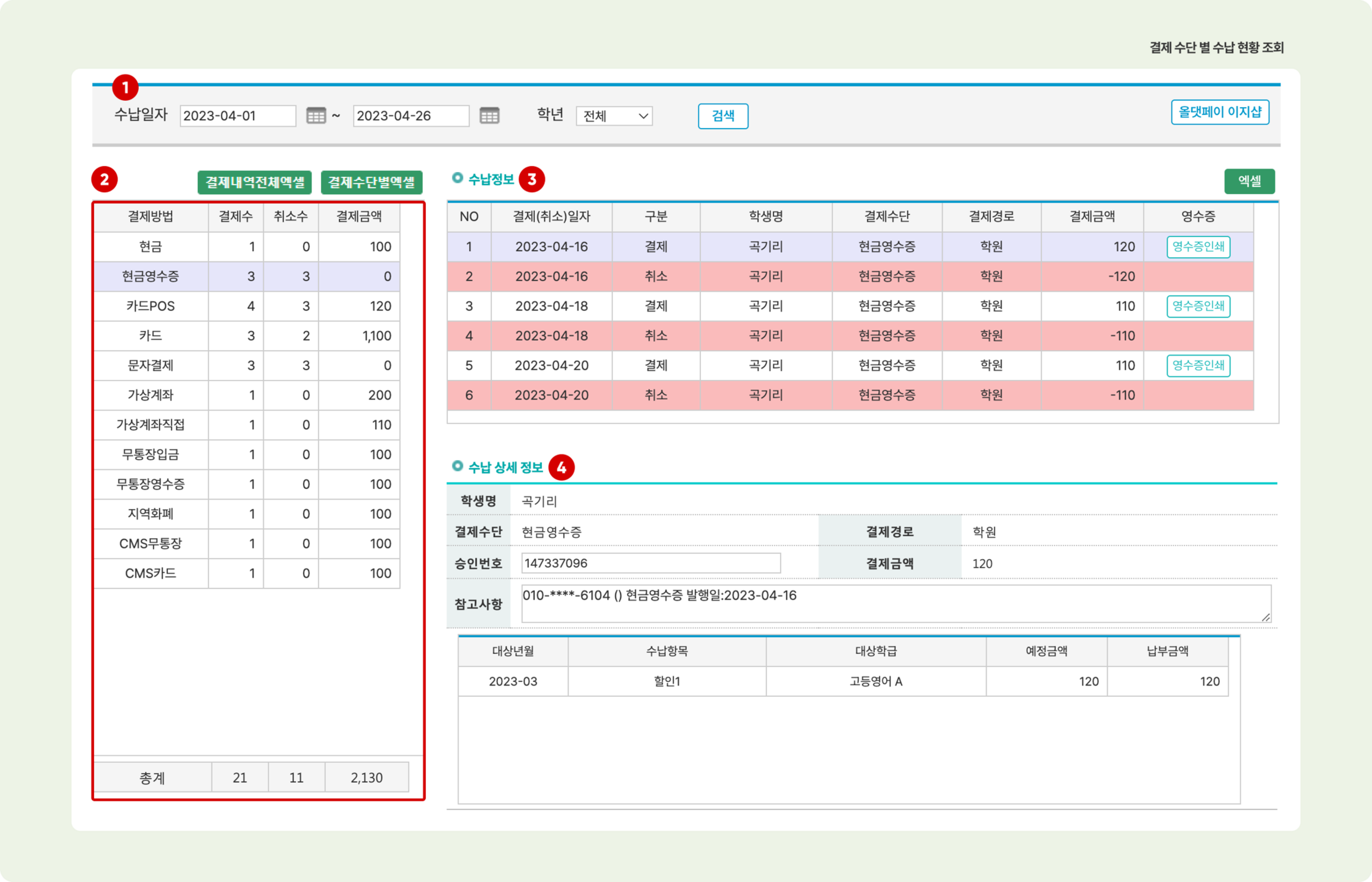
Task: Print receipt for the 2023-04-16 payment row
Action: point(1198,247)
